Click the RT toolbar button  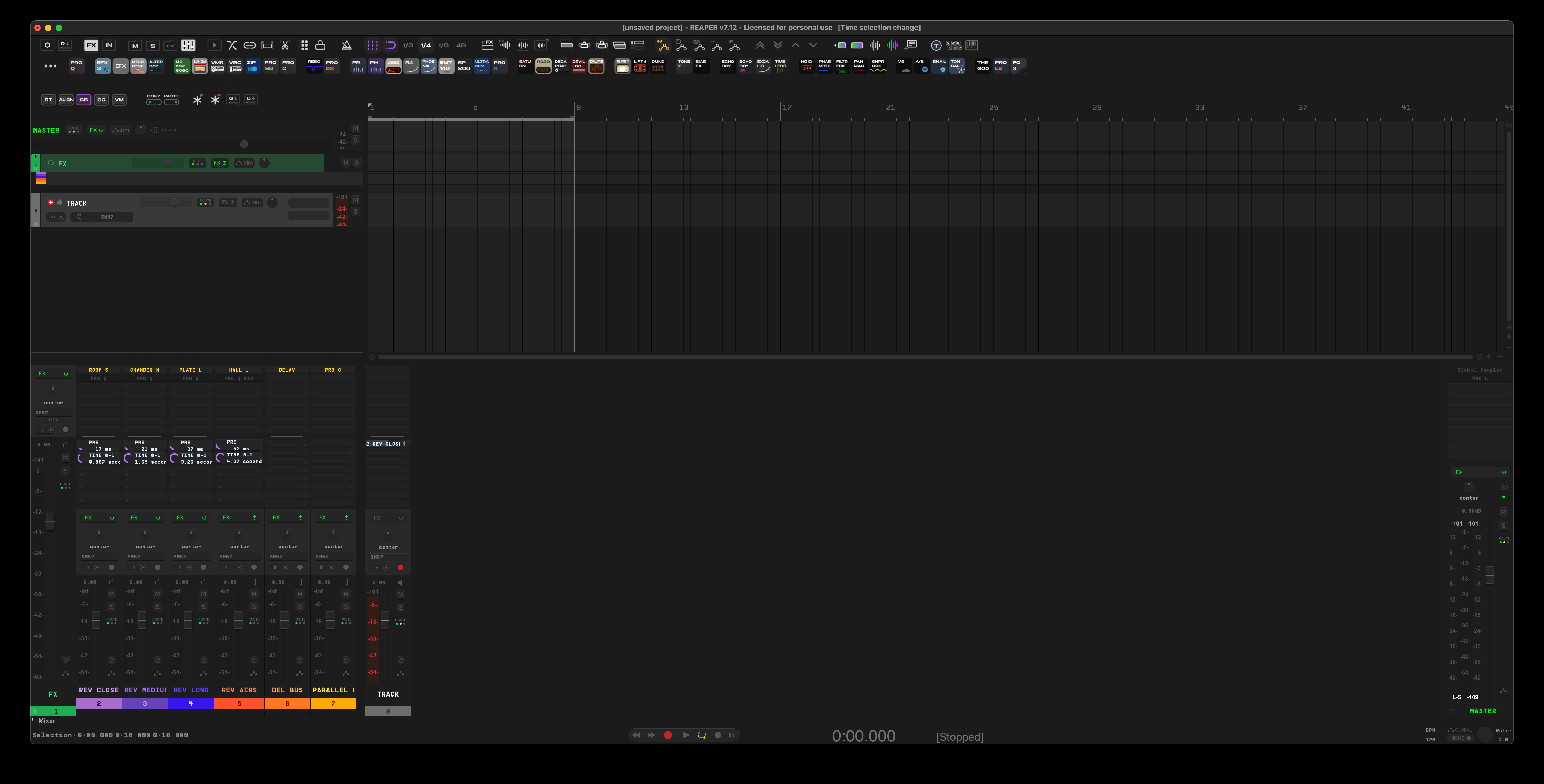[x=48, y=100]
